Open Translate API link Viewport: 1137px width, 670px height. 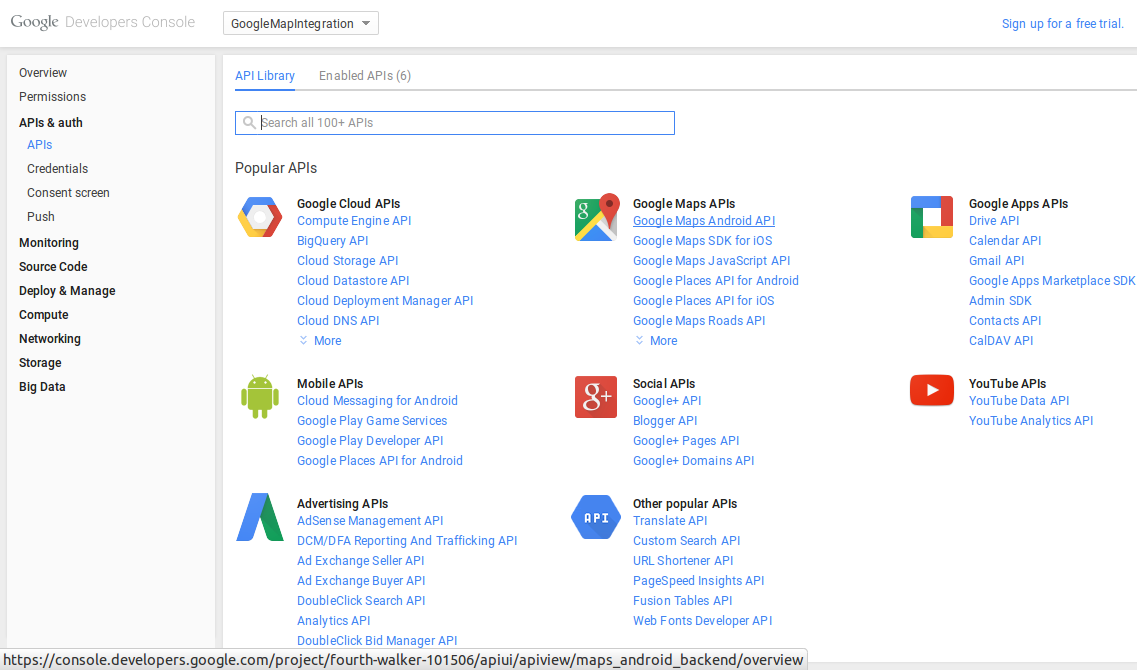tap(670, 521)
